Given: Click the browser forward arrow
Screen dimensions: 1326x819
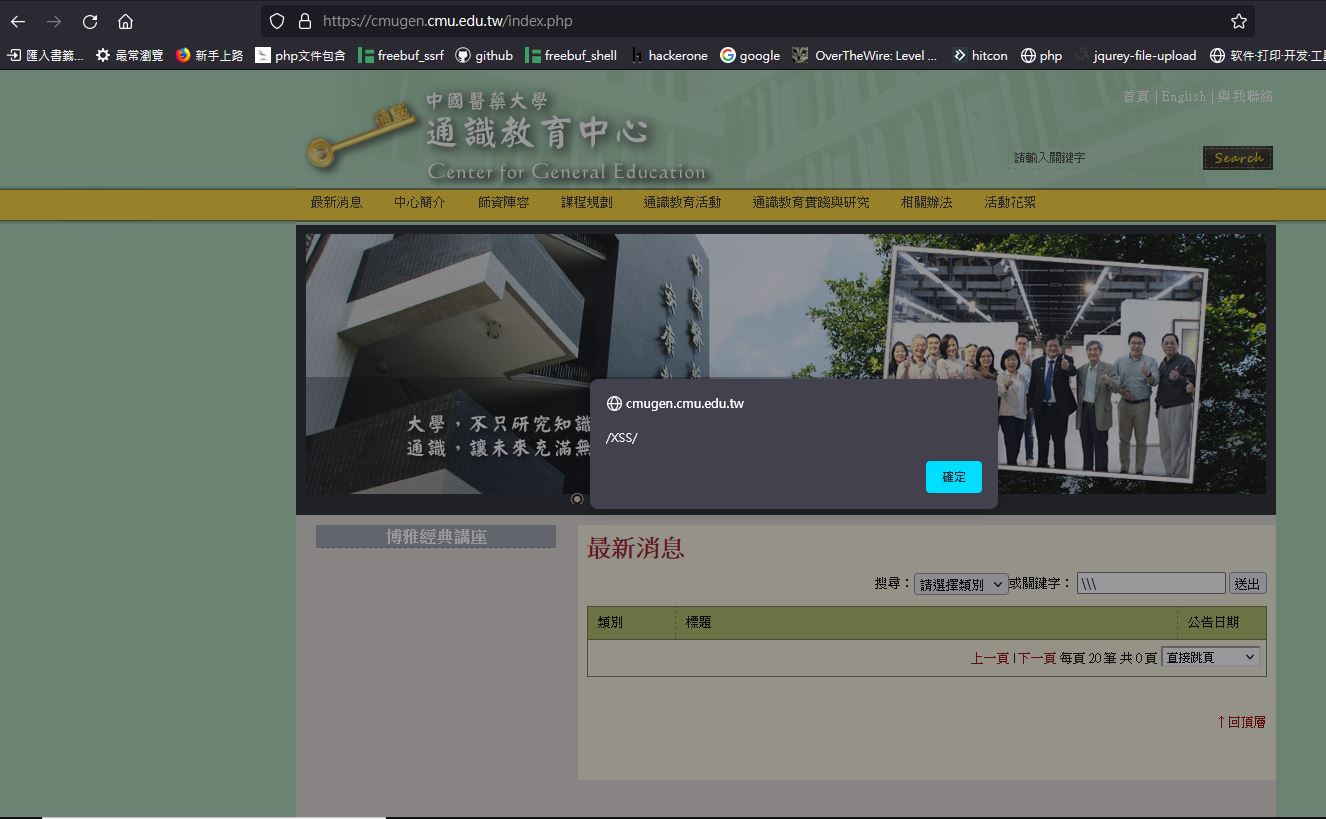Looking at the screenshot, I should coord(54,21).
